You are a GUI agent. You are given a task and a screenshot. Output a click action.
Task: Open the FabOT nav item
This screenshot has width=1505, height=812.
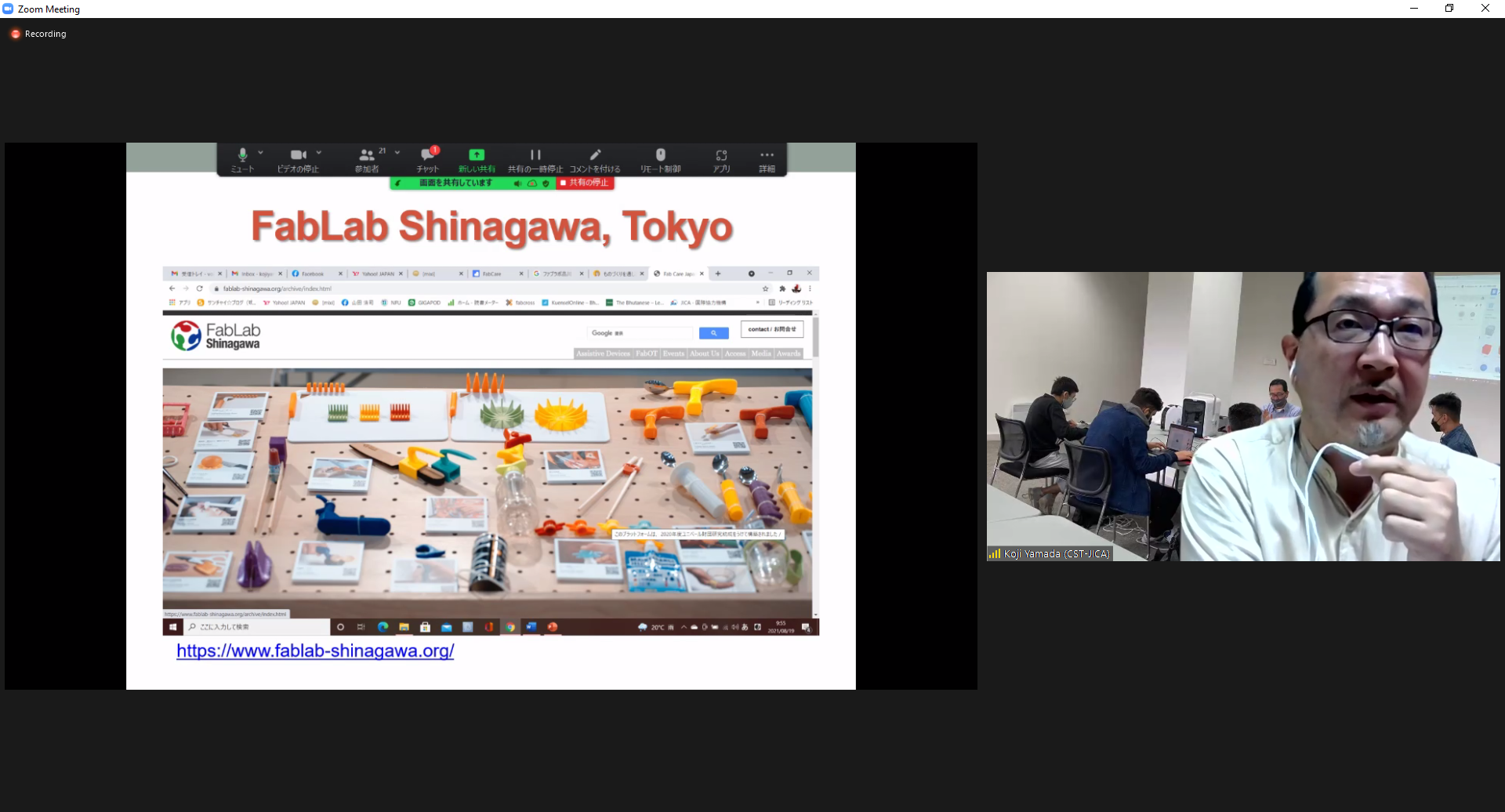click(x=647, y=353)
